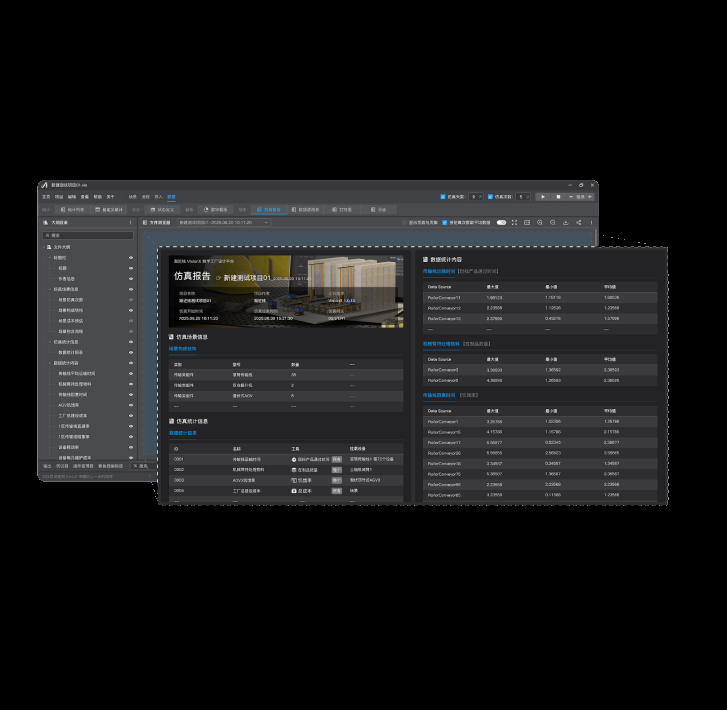Open the 甘特图 toolbar tab
The image size is (727, 710).
pos(342,210)
